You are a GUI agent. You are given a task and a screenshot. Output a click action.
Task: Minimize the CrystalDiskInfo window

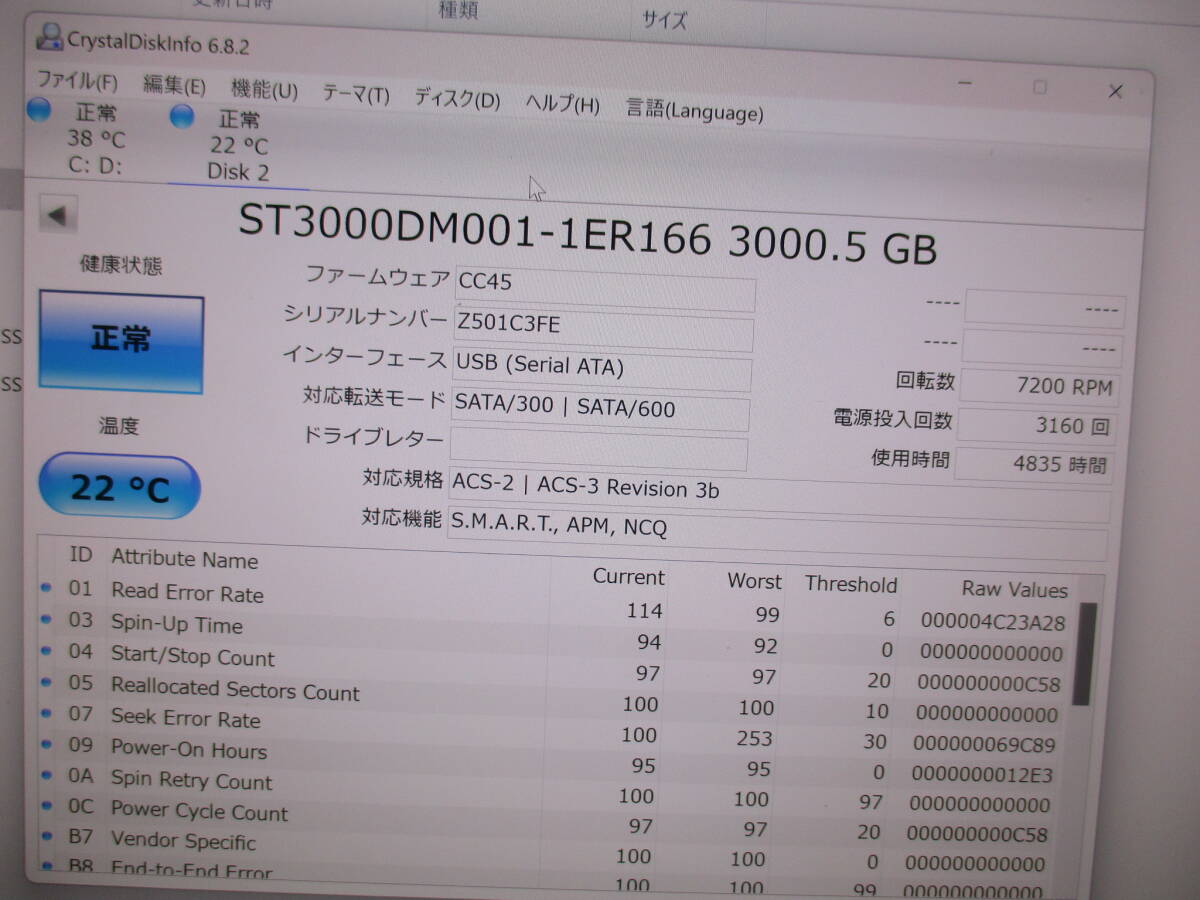tap(964, 84)
